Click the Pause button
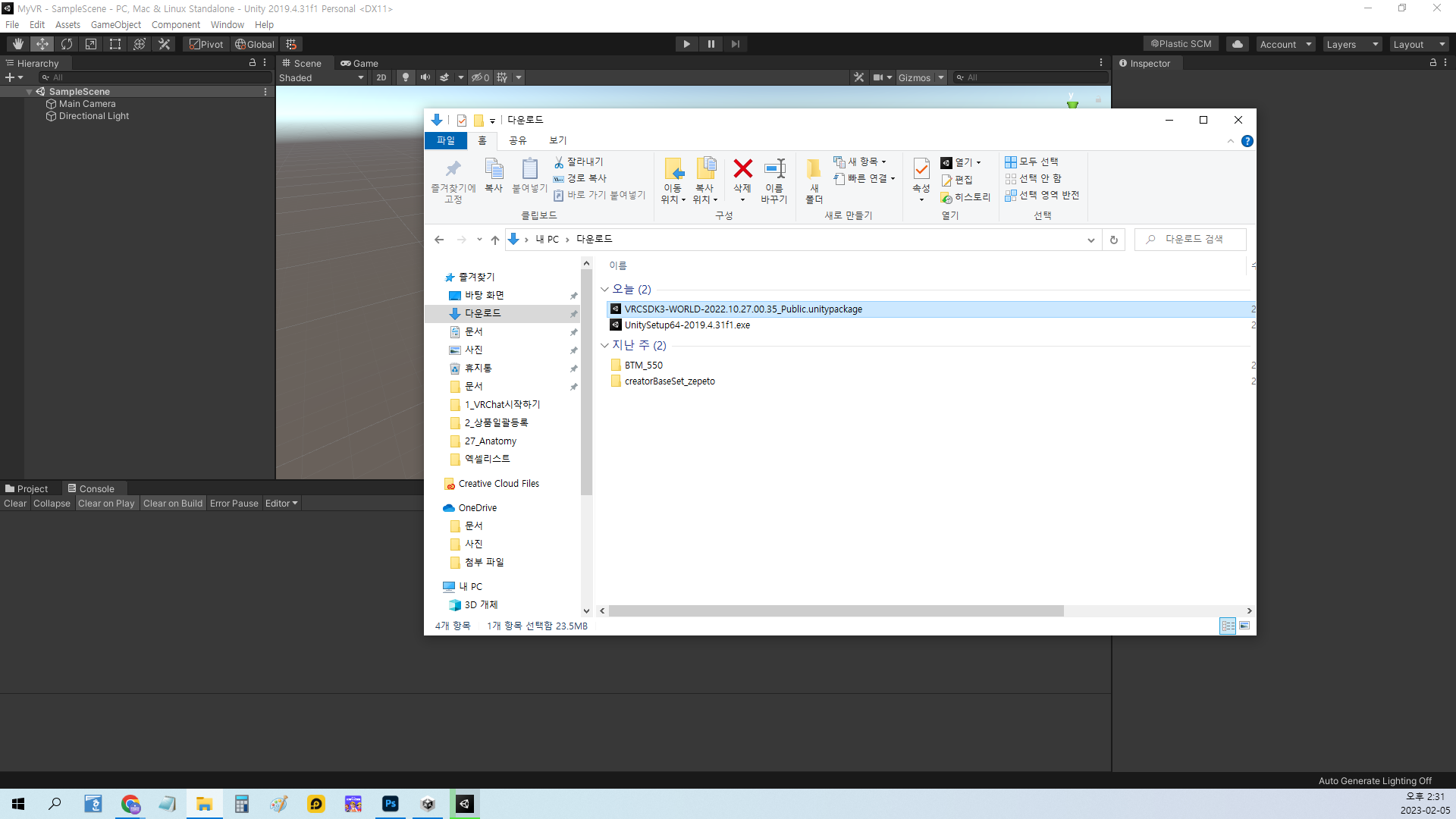Image resolution: width=1456 pixels, height=819 pixels. 711,44
